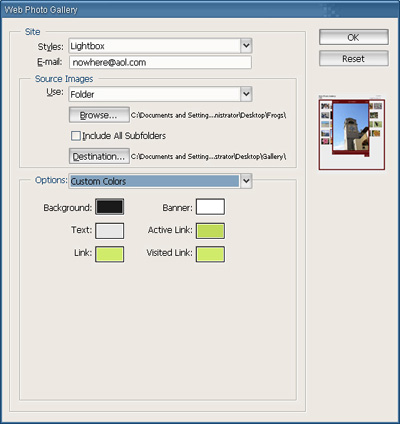
Task: Click the Background color swatch
Action: point(110,207)
